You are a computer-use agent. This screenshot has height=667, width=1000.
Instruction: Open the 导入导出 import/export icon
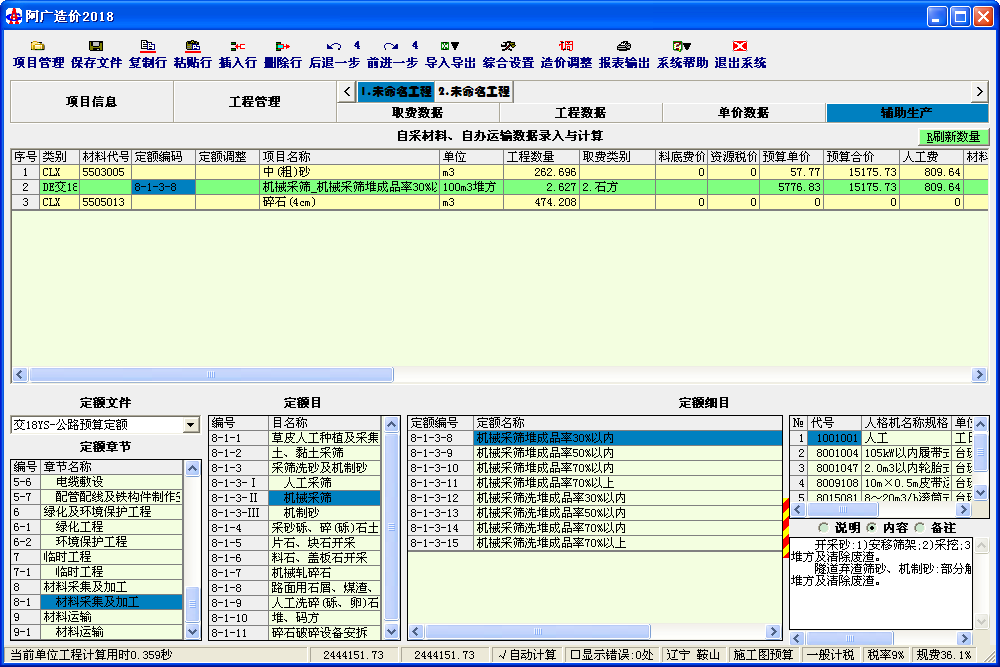pos(450,46)
